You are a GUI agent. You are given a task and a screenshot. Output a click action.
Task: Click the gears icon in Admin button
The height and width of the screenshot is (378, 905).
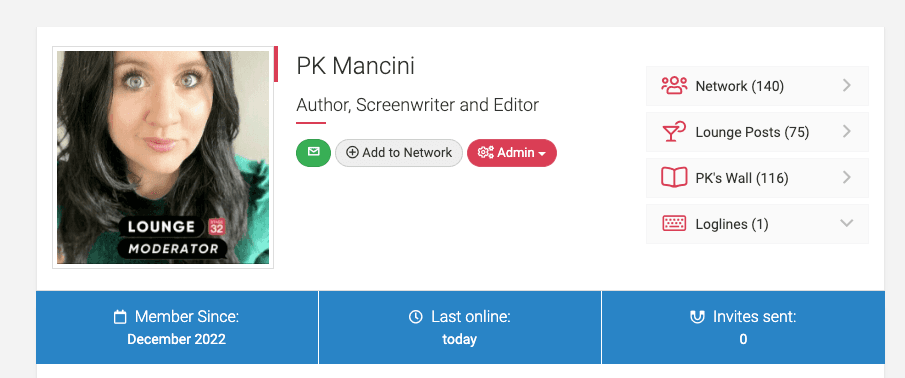click(x=485, y=153)
